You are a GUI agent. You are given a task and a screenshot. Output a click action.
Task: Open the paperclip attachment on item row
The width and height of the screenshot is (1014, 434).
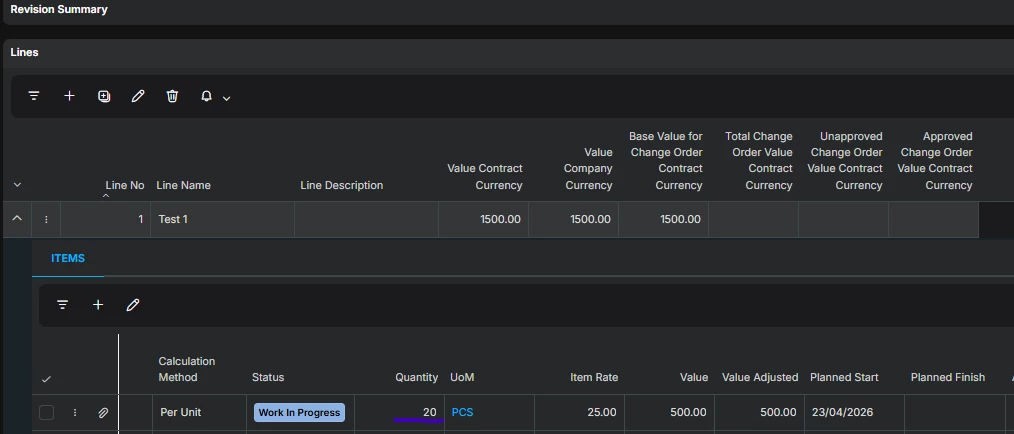pyautogui.click(x=103, y=412)
